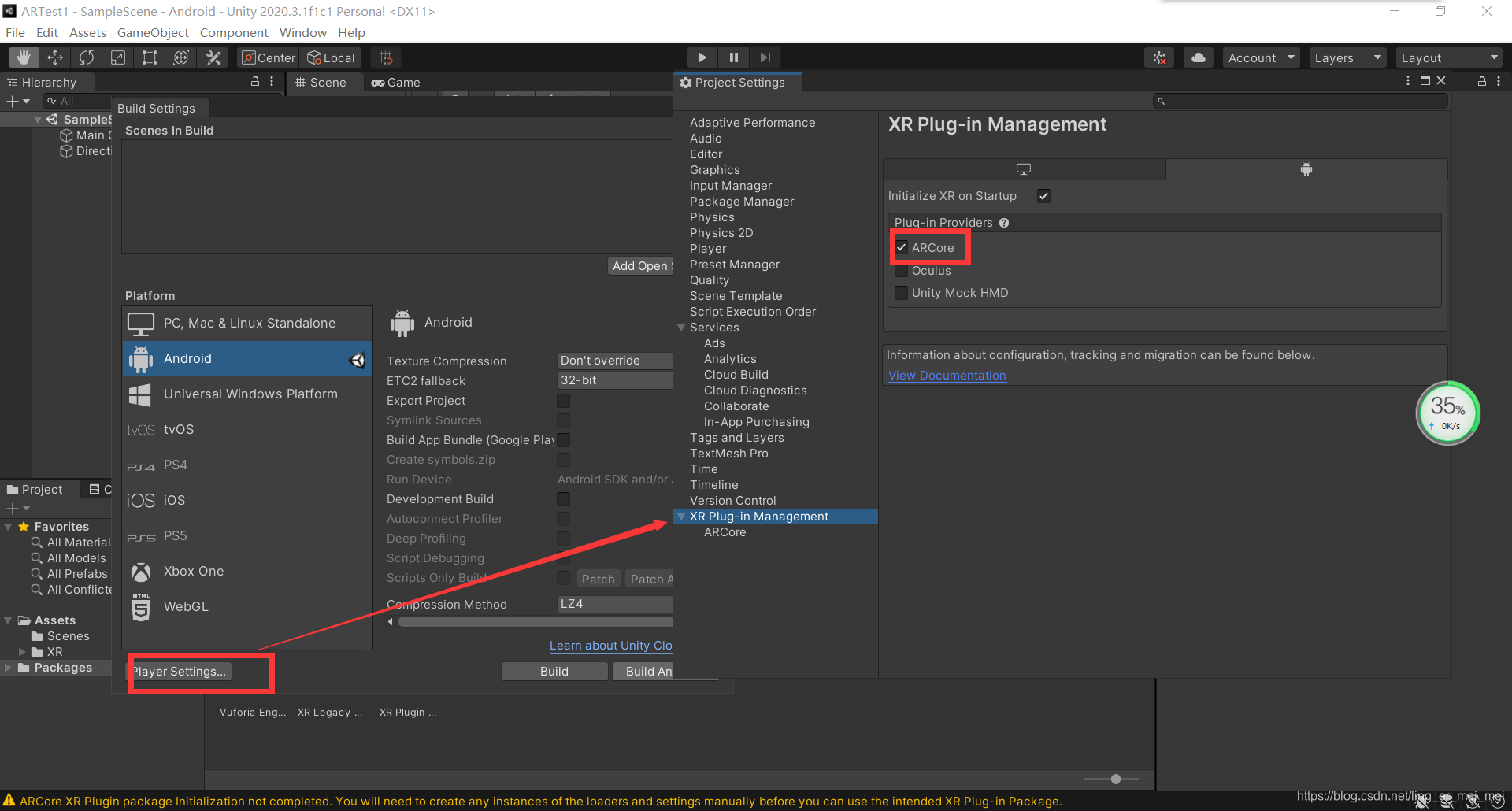This screenshot has width=1512, height=811.
Task: Open ETC2 fallback dropdown
Action: [x=614, y=380]
